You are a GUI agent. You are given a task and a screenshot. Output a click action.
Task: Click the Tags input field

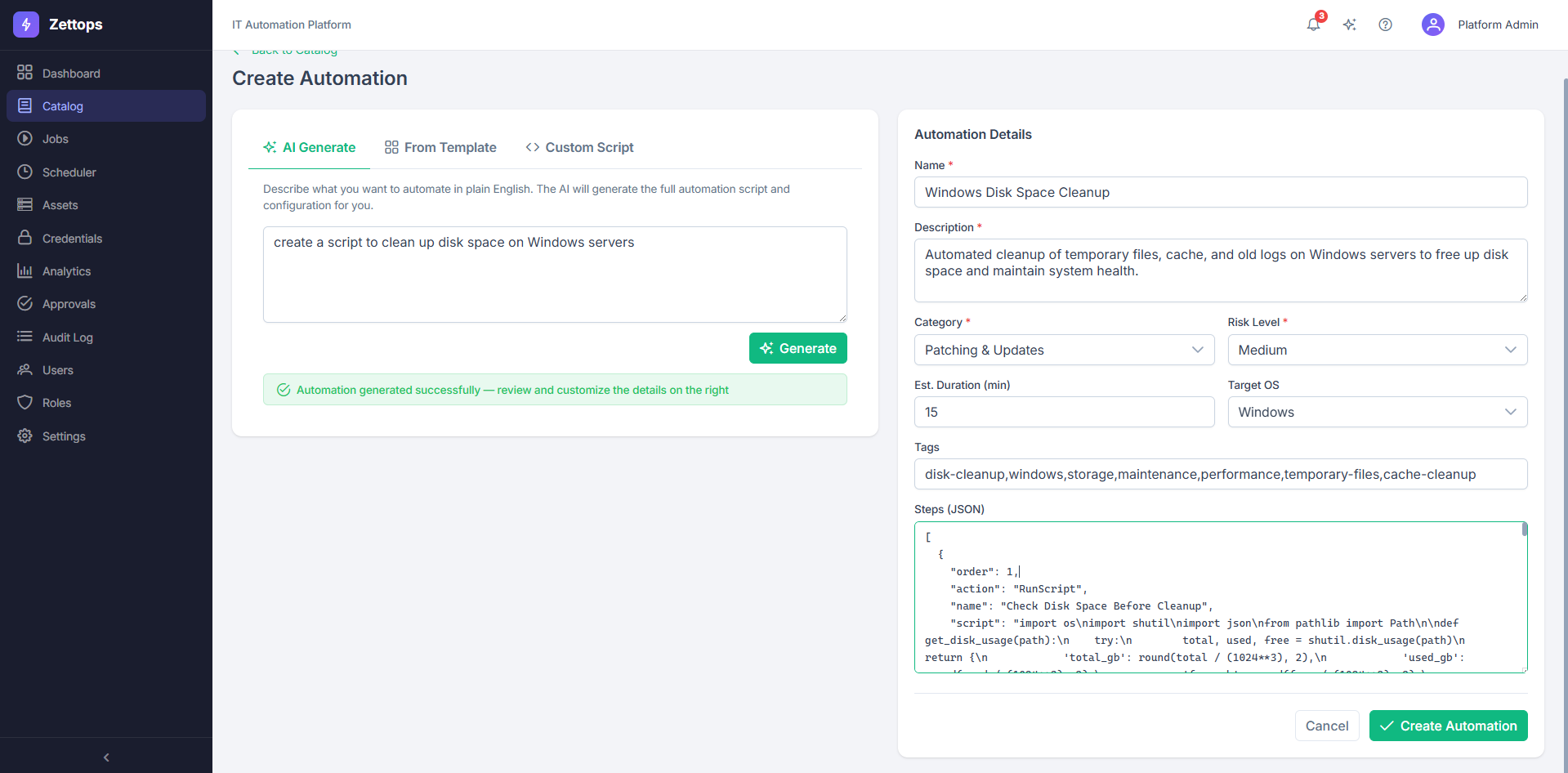(1221, 474)
